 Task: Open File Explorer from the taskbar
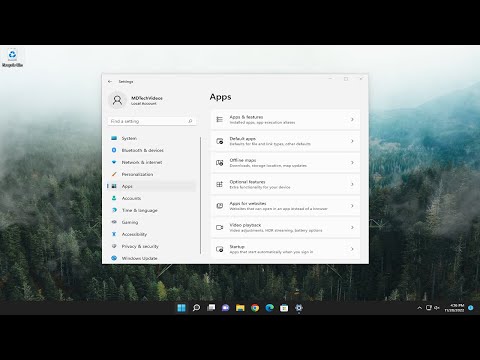coord(240,308)
